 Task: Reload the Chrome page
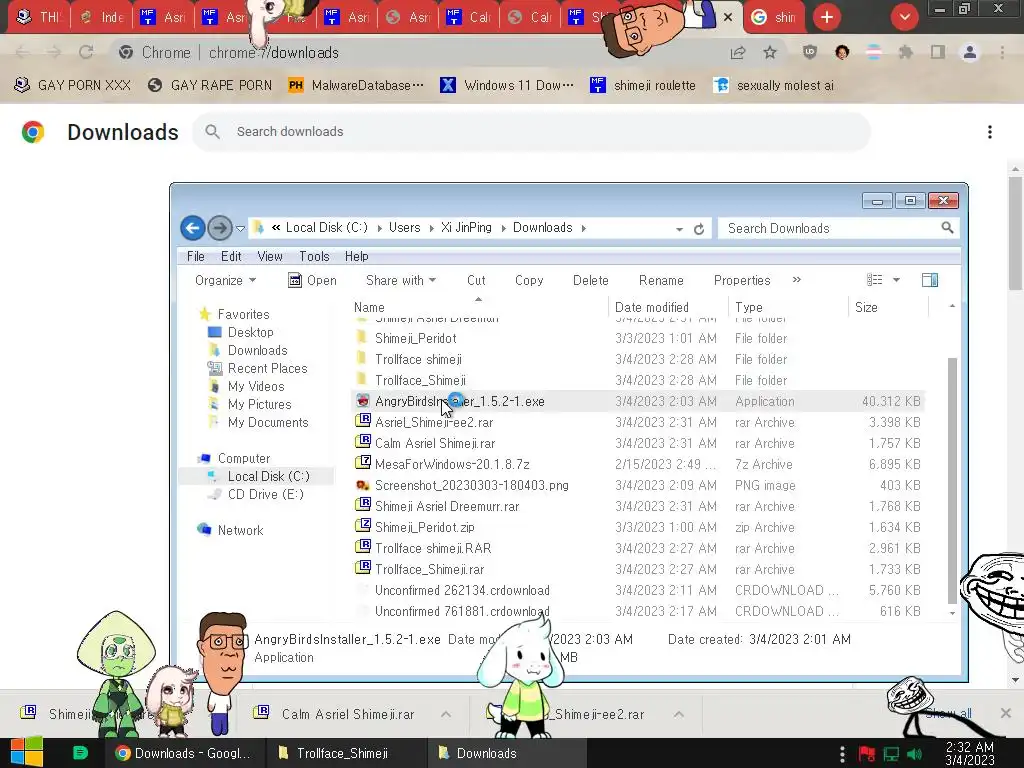click(x=86, y=52)
